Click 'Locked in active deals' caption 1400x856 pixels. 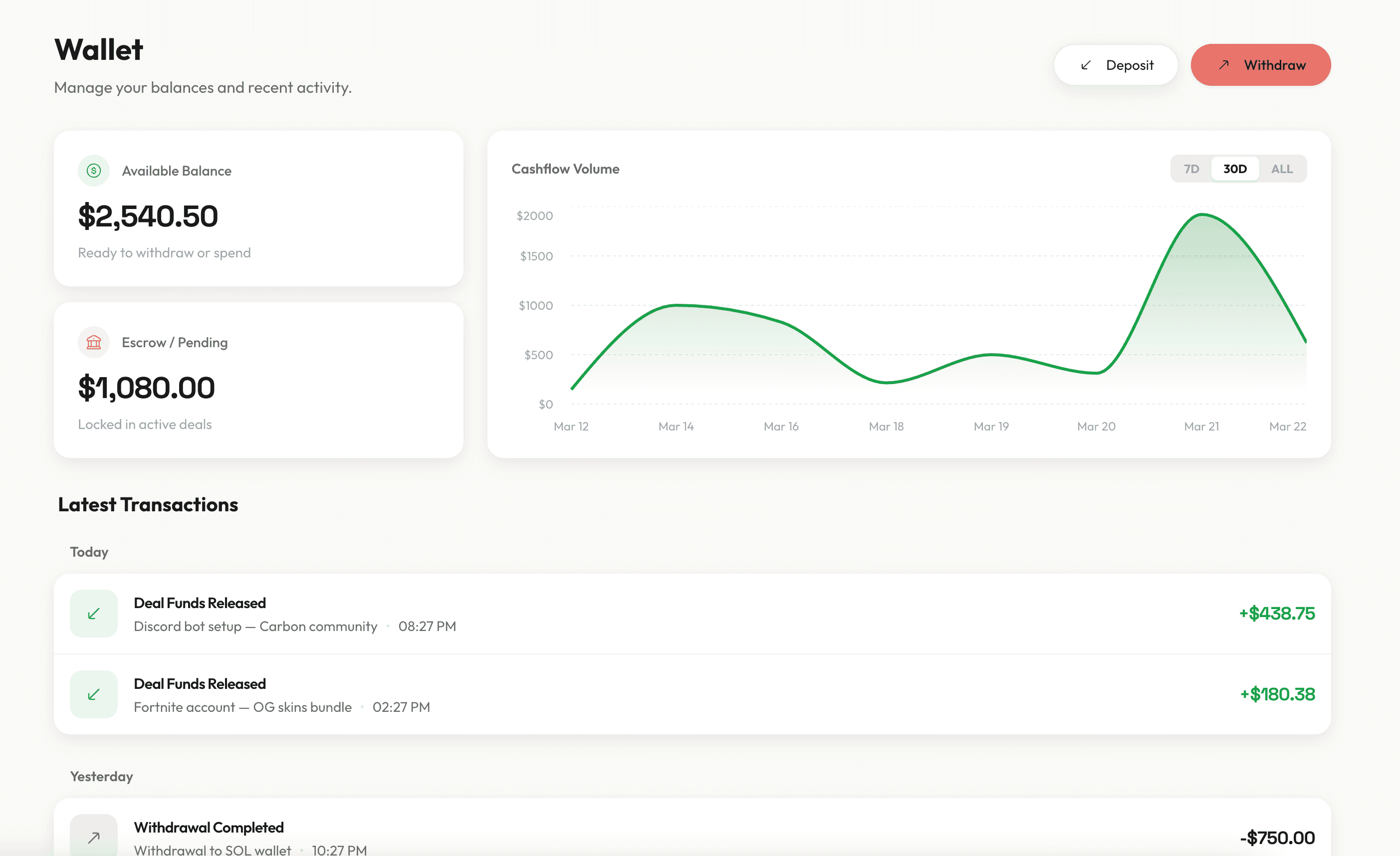[145, 425]
